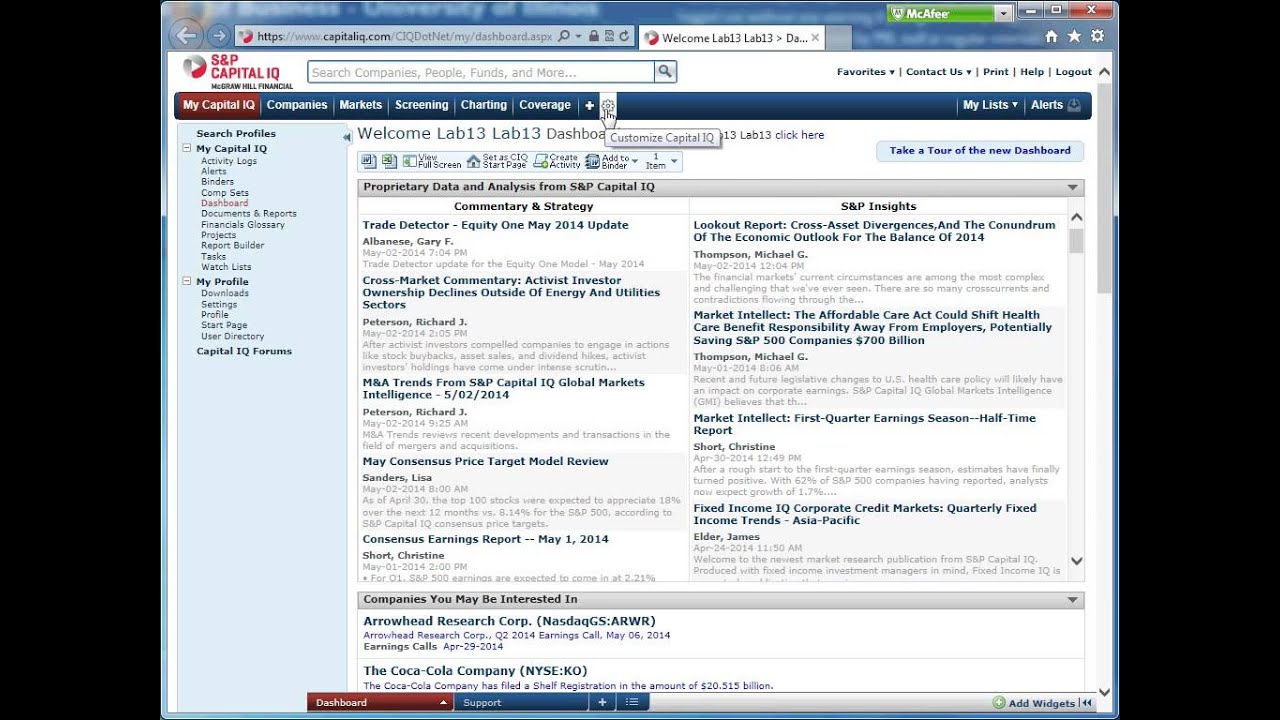Open the Screening menu
Screen dimensions: 1280x720
[x=421, y=105]
